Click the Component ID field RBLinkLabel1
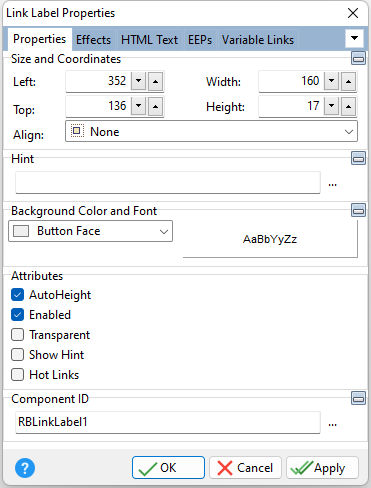This screenshot has height=488, width=371. [x=168, y=422]
